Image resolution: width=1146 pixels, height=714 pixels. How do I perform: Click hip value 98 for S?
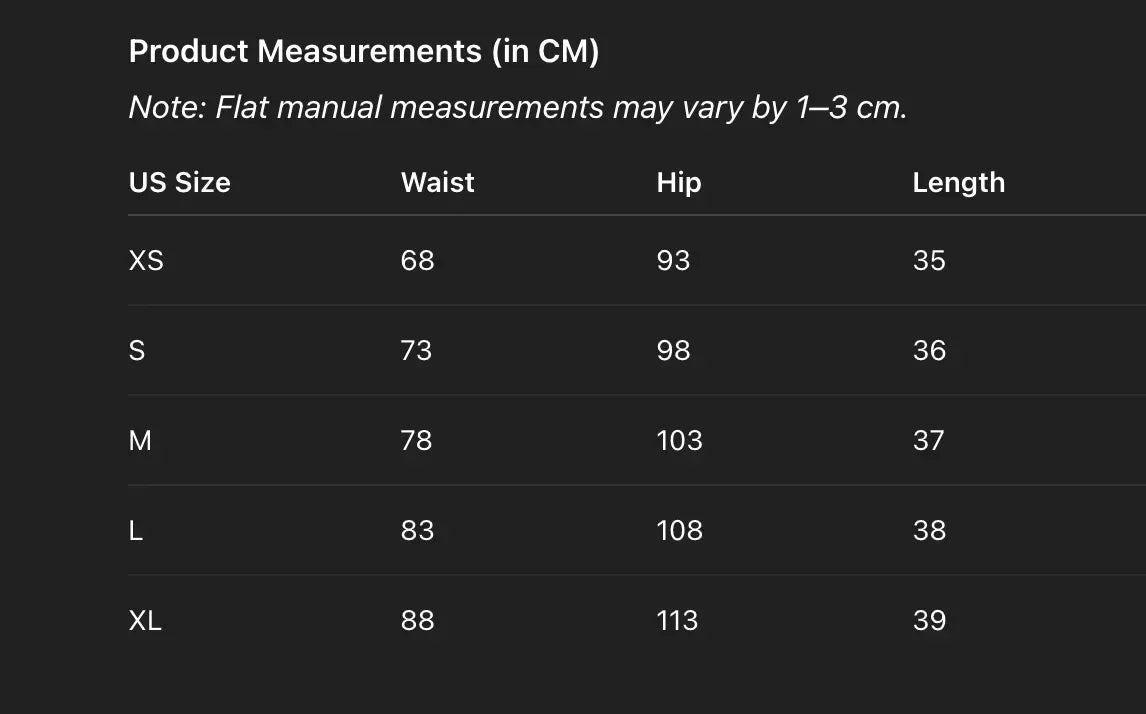[x=673, y=351]
